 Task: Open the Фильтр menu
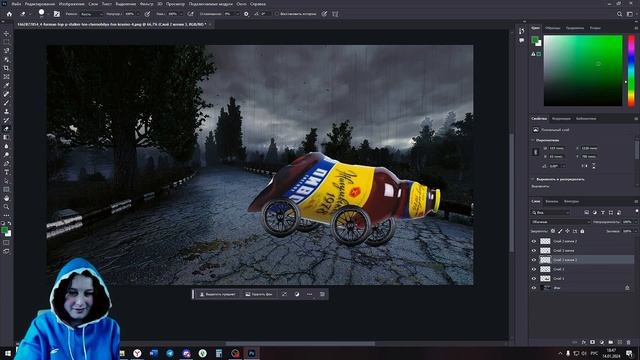[147, 4]
